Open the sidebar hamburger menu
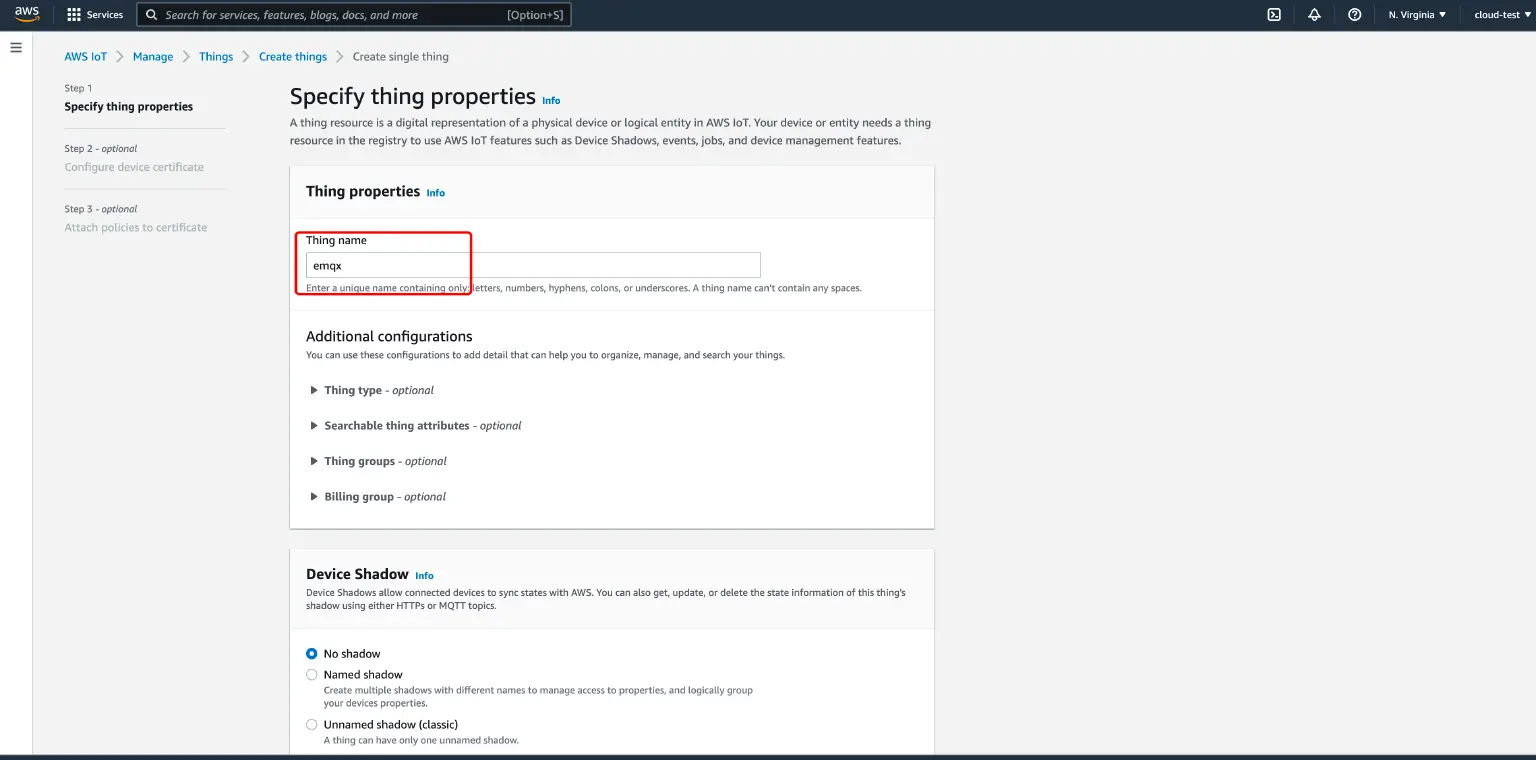The height and width of the screenshot is (760, 1536). pos(15,46)
